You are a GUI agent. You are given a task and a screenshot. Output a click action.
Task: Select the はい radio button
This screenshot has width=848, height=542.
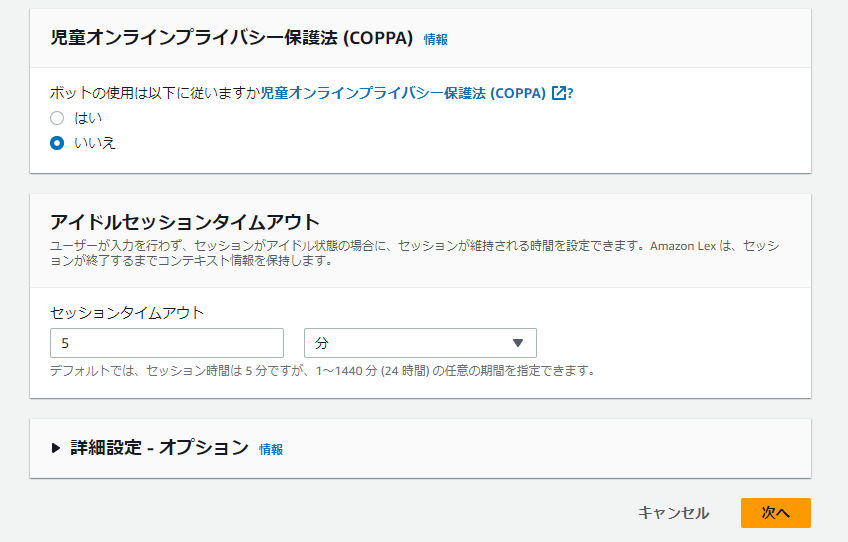click(x=57, y=118)
